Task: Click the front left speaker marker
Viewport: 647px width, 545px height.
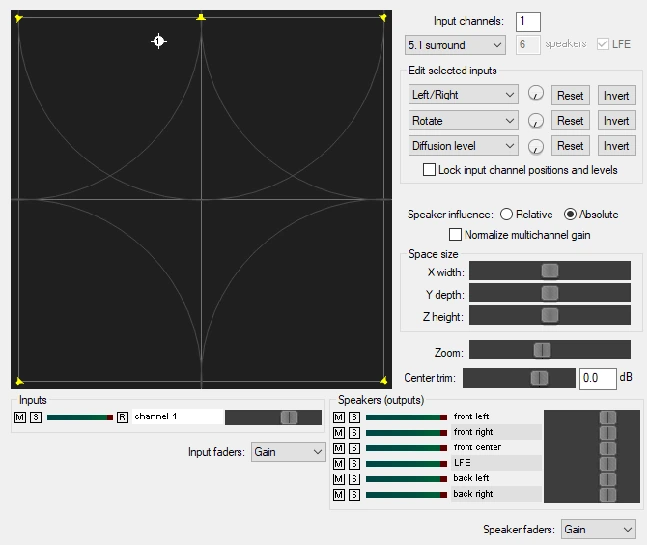Action: click(x=19, y=18)
